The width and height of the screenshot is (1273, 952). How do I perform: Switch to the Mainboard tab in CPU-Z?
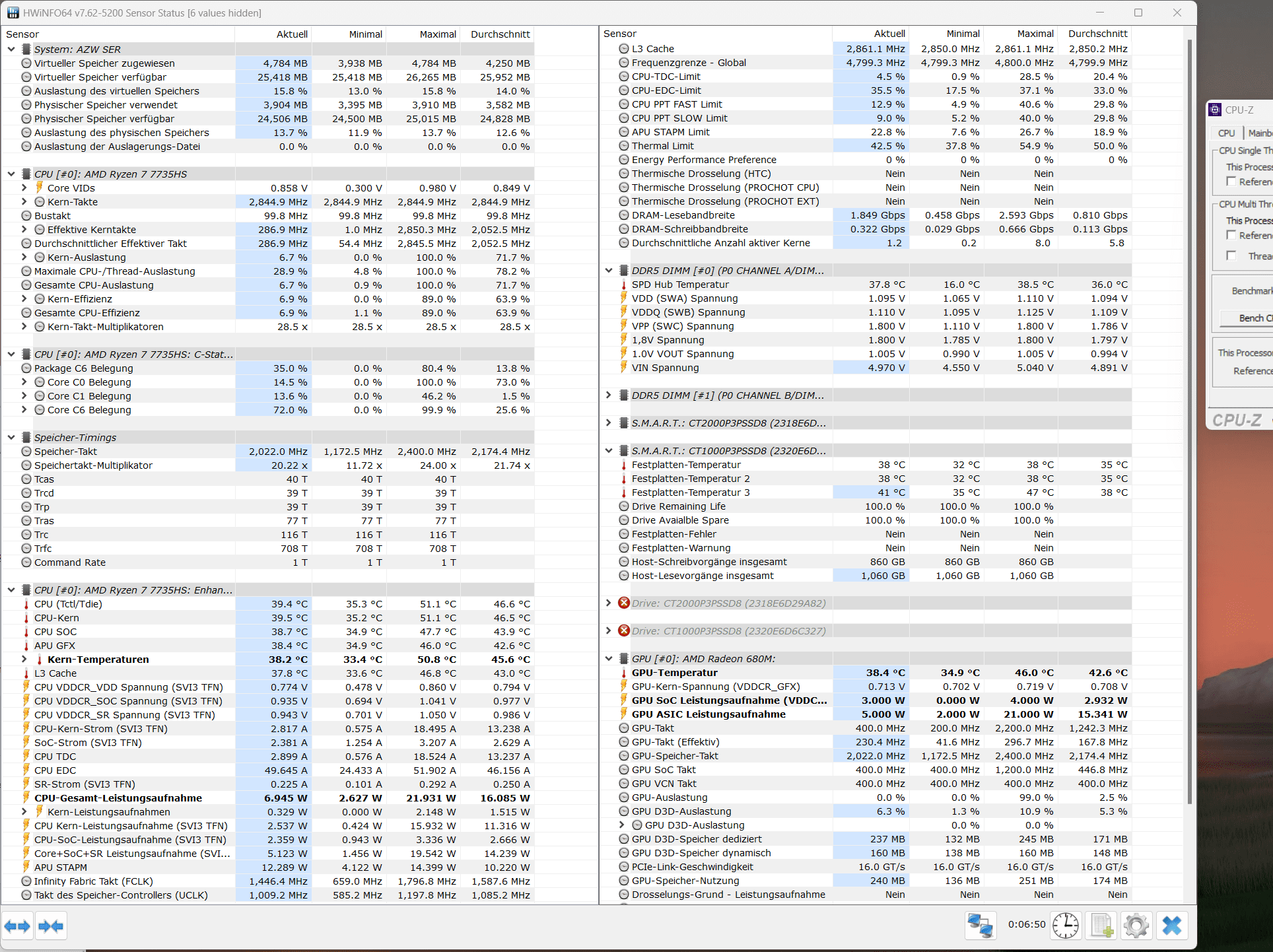coord(1260,133)
